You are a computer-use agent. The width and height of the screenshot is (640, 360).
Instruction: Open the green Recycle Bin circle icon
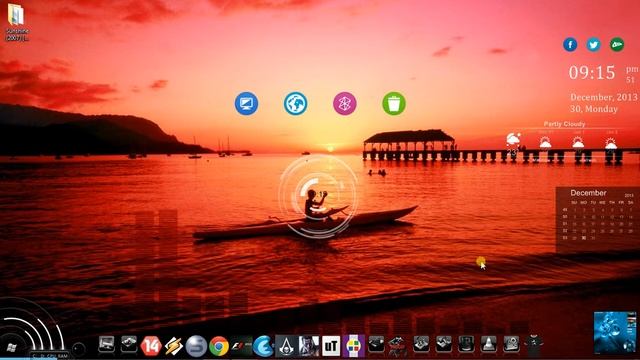pos(394,103)
